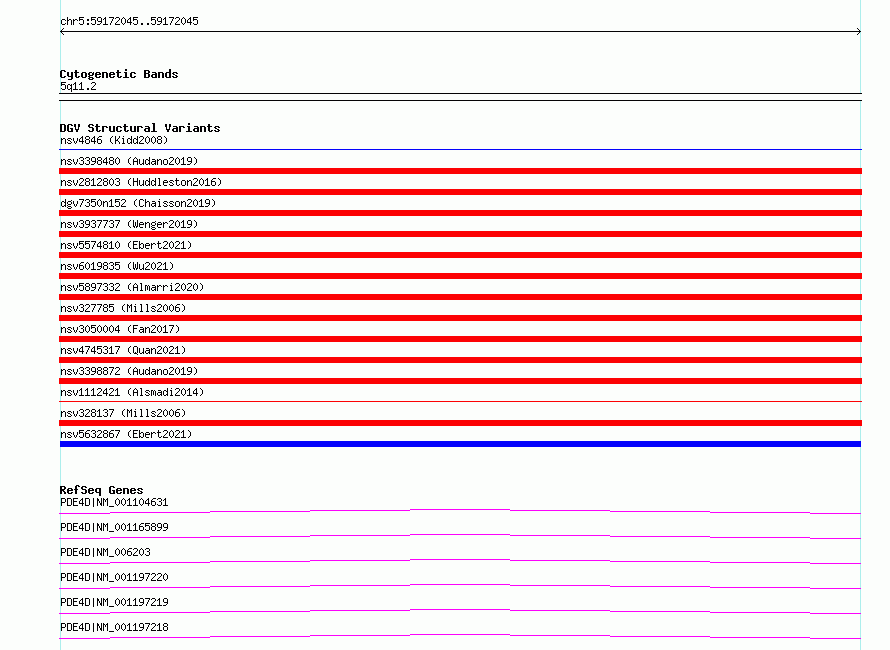Click variant label nsv3050004 (Fan2017)

tap(120, 329)
